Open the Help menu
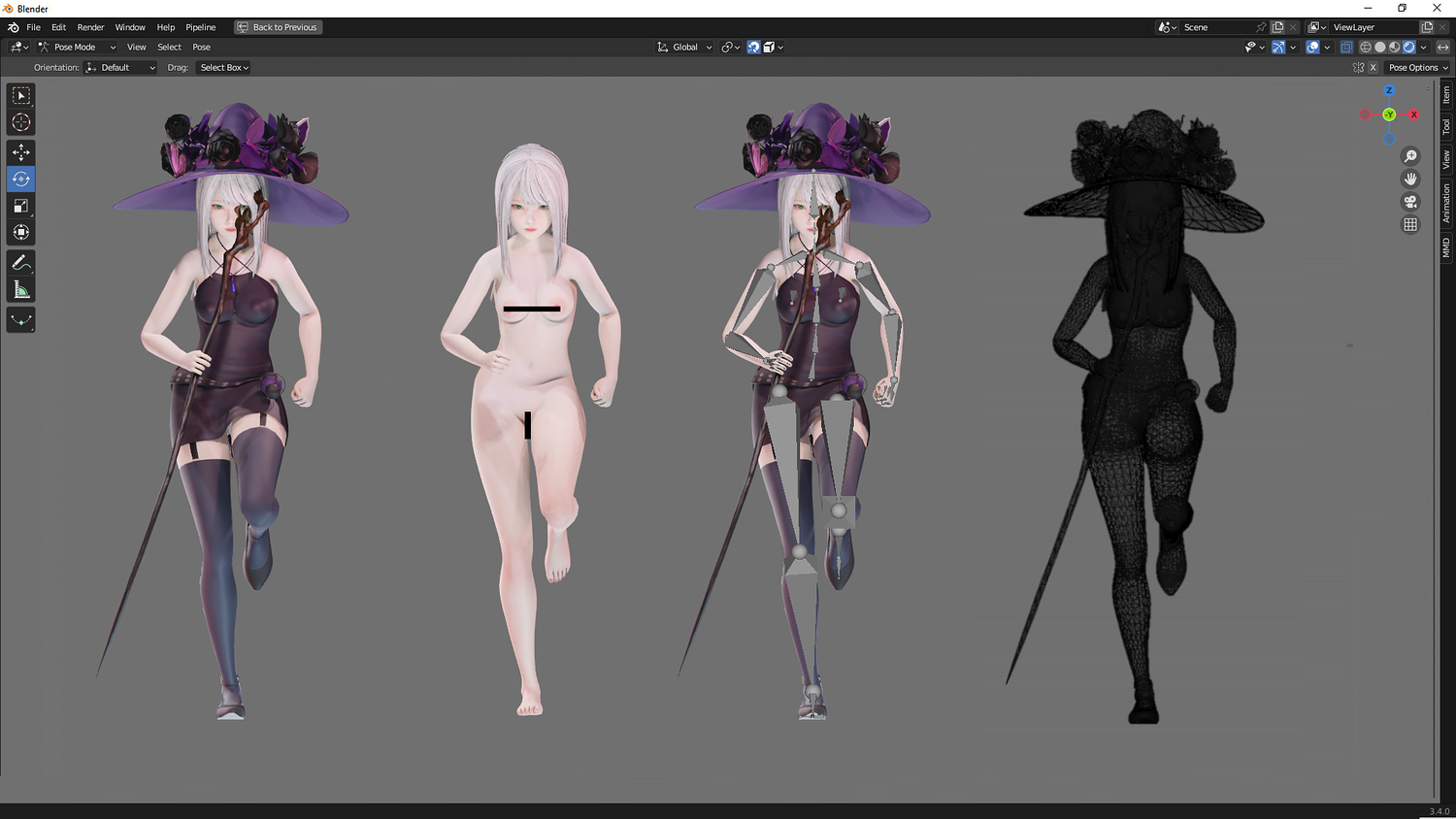 click(x=166, y=27)
